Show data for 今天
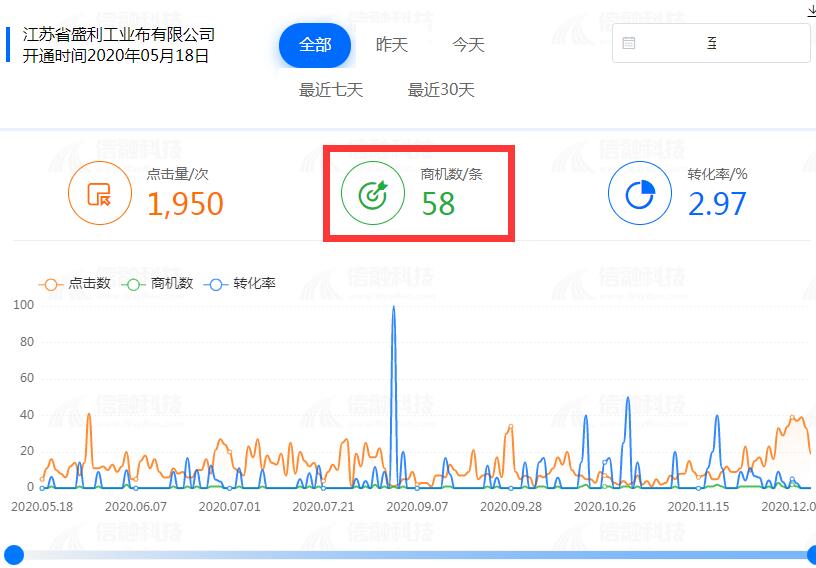Screen dimensions: 816x568 pyautogui.click(x=468, y=45)
